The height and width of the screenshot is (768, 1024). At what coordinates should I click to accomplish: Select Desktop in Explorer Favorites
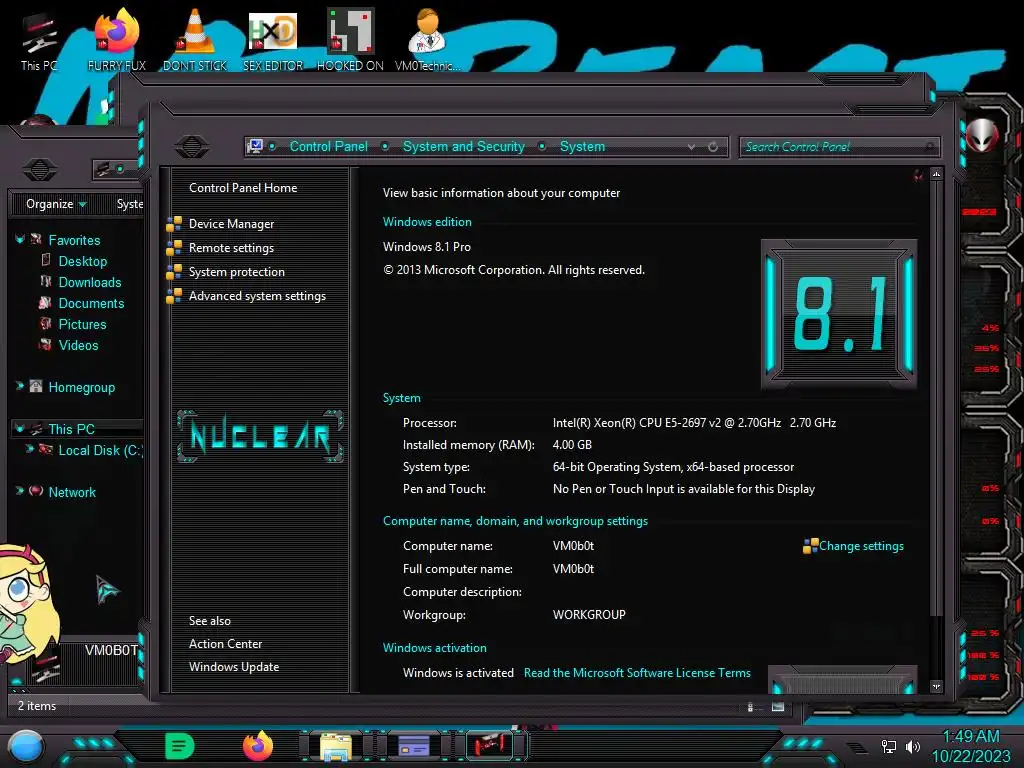(82, 261)
